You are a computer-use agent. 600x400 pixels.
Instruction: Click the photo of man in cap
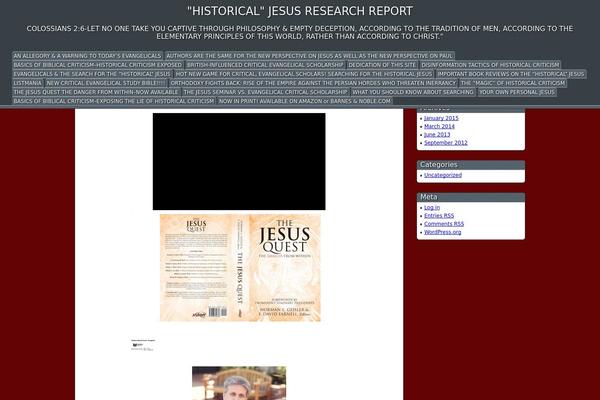pos(239,383)
